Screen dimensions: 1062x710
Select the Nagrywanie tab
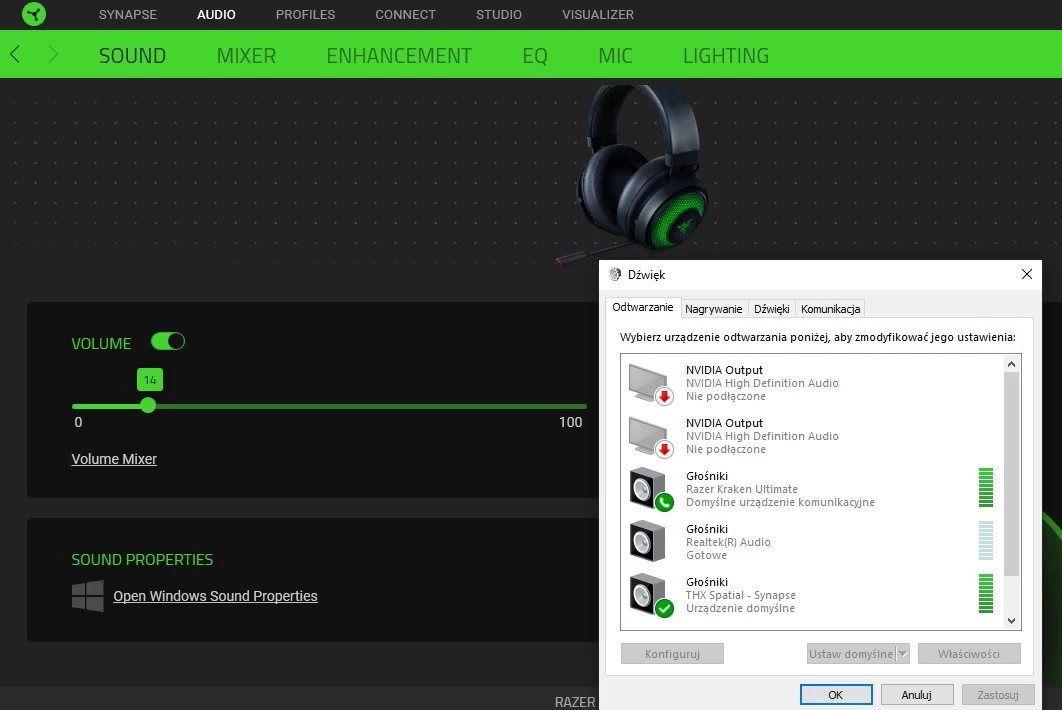pyautogui.click(x=713, y=309)
